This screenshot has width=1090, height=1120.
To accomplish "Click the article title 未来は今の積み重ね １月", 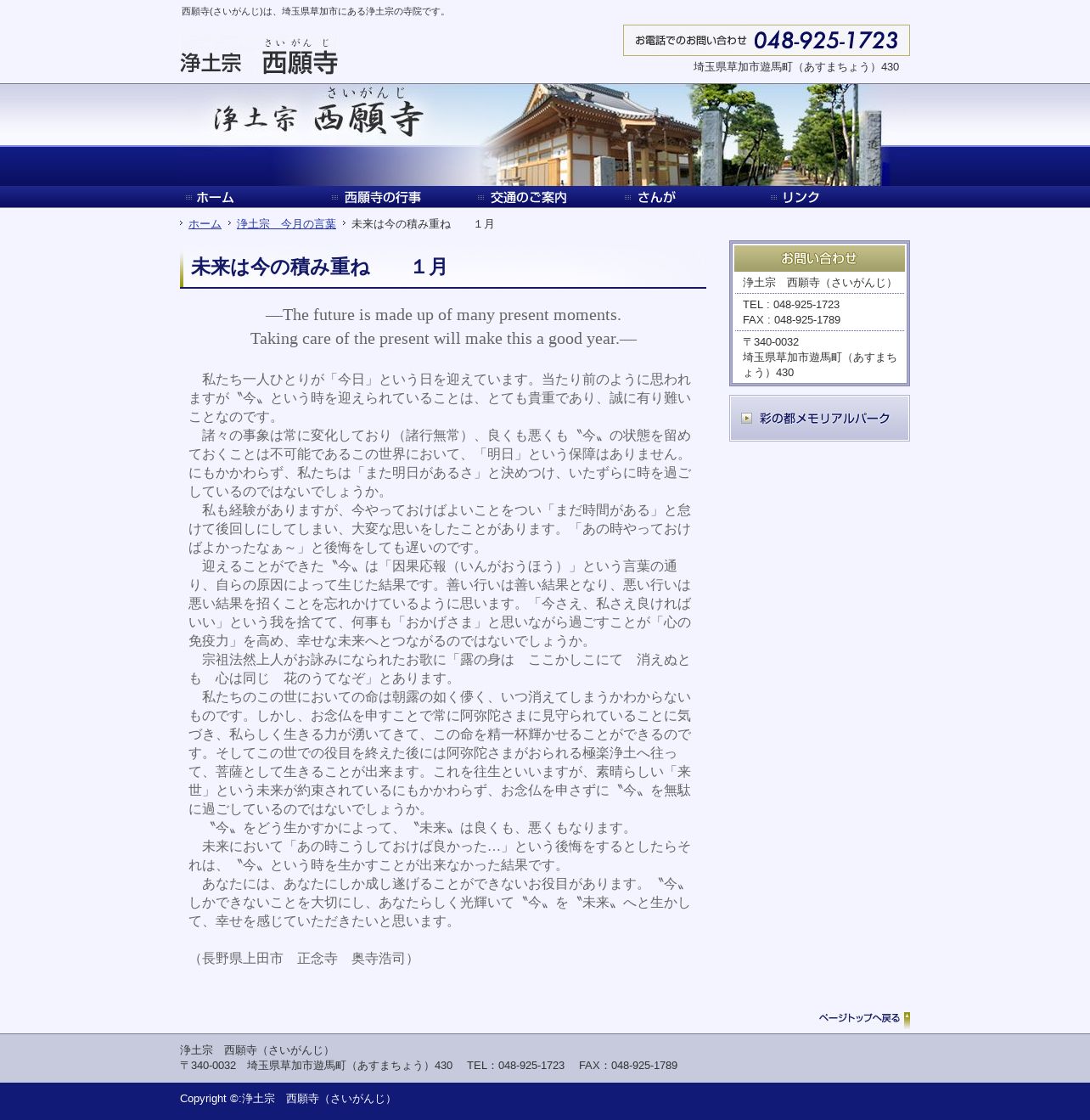I will 319,267.
